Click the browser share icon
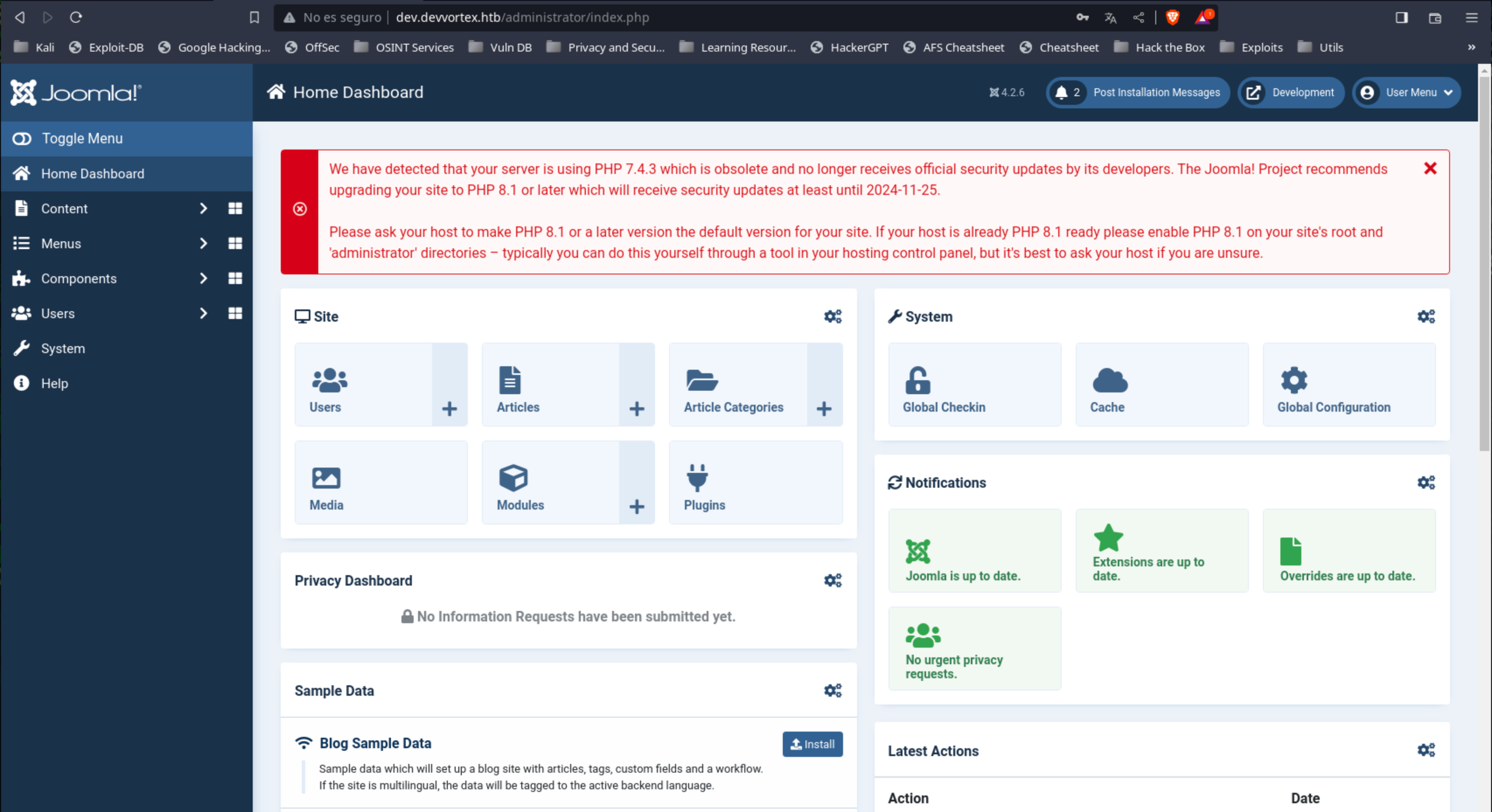The image size is (1492, 812). tap(1139, 17)
